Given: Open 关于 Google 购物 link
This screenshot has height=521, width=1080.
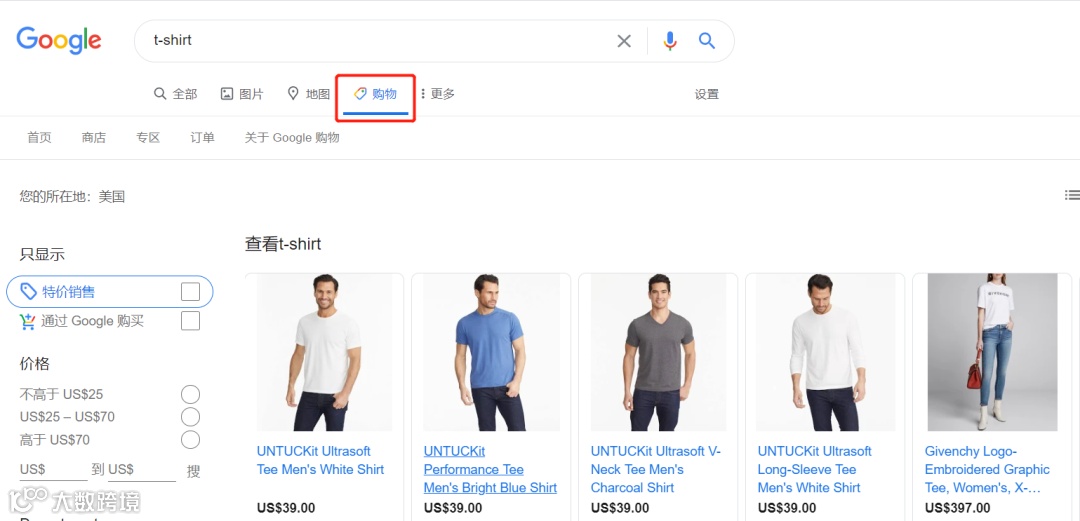Looking at the screenshot, I should click(x=292, y=138).
